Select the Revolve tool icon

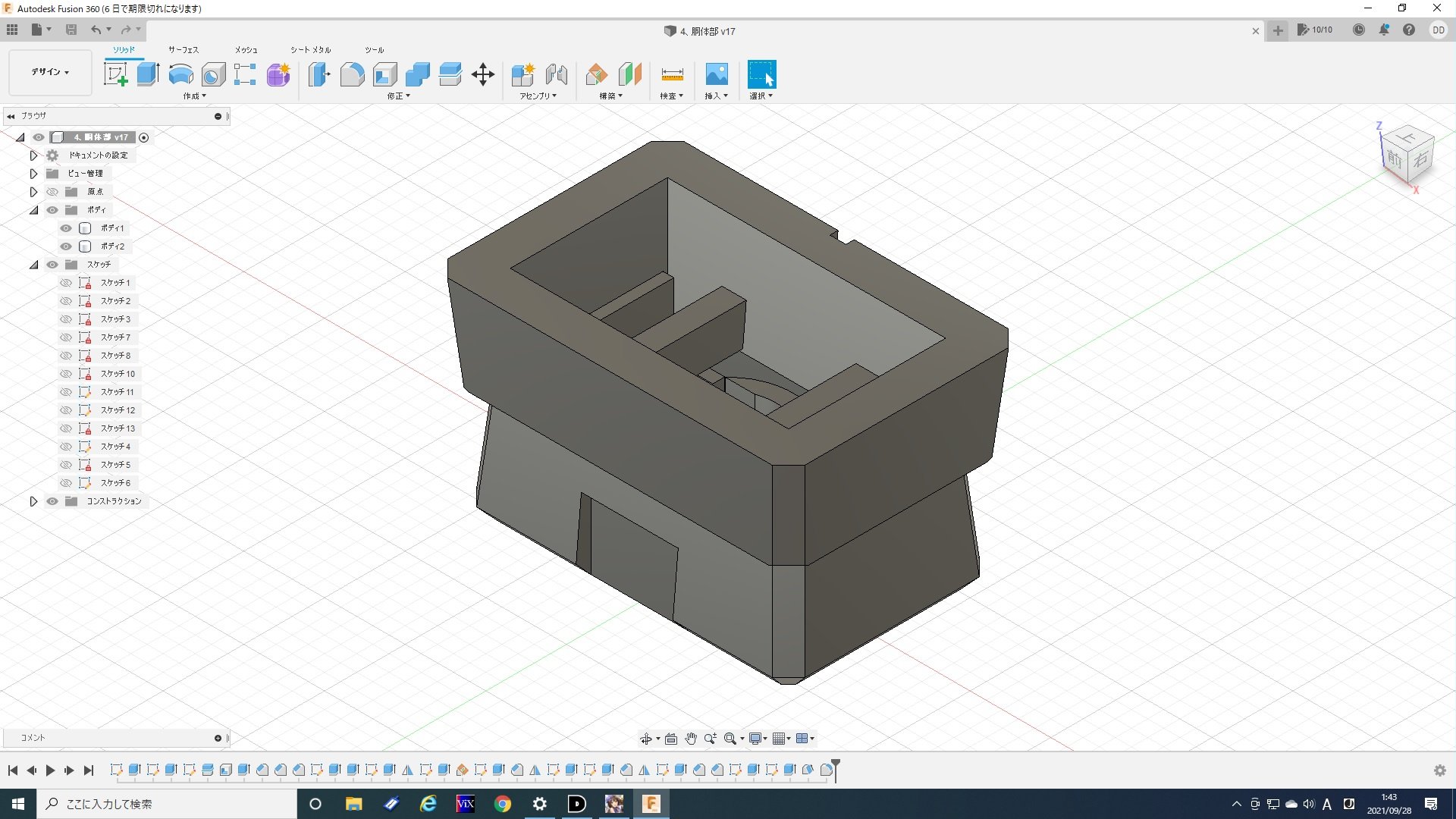[180, 74]
